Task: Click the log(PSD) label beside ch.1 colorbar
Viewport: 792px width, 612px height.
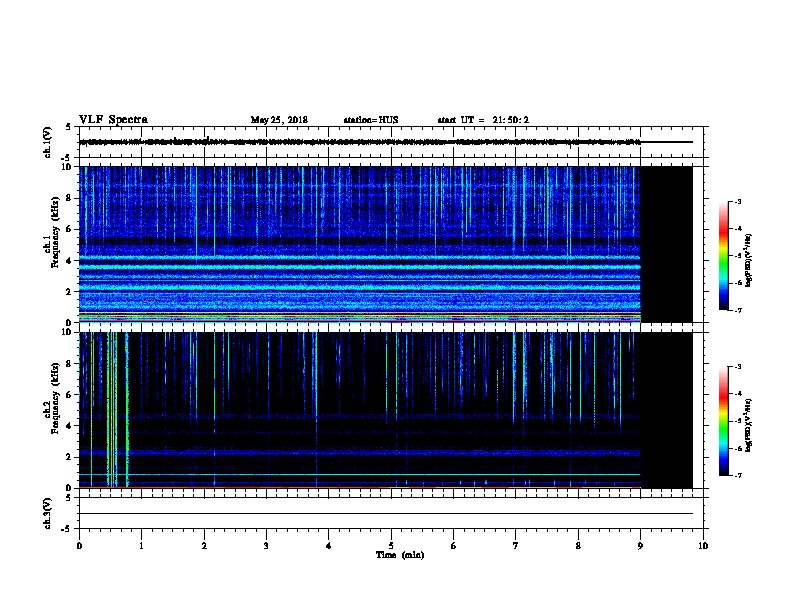Action: point(749,260)
